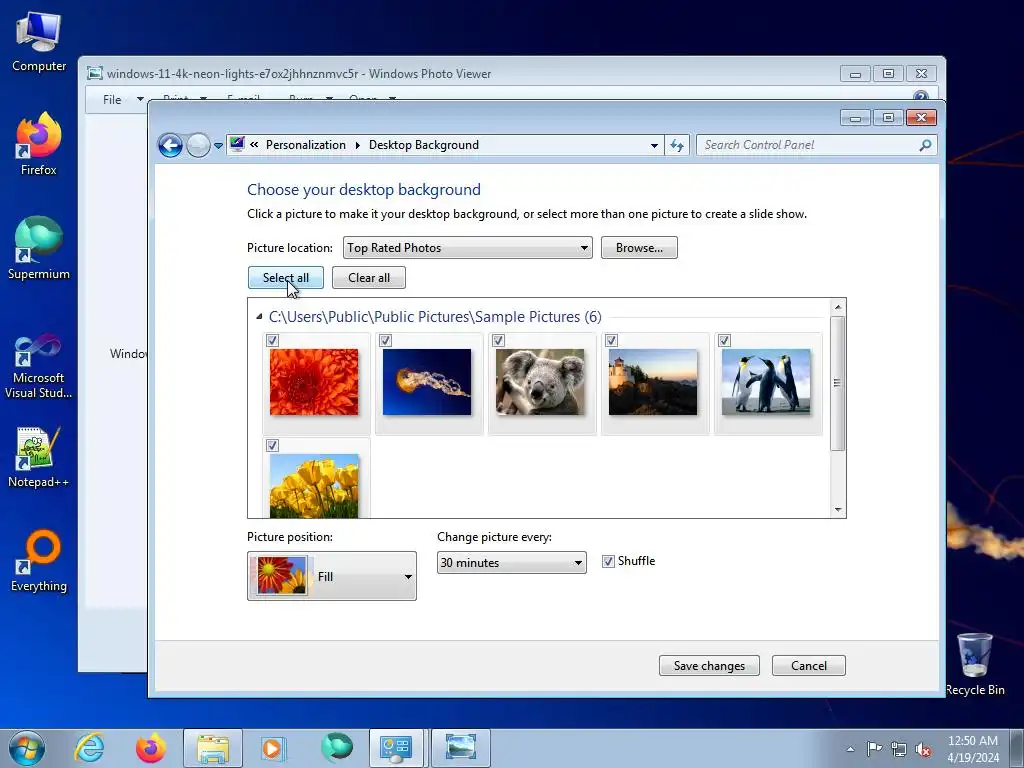The image size is (1024, 768).
Task: Select the koala thumbnail
Action: click(540, 382)
